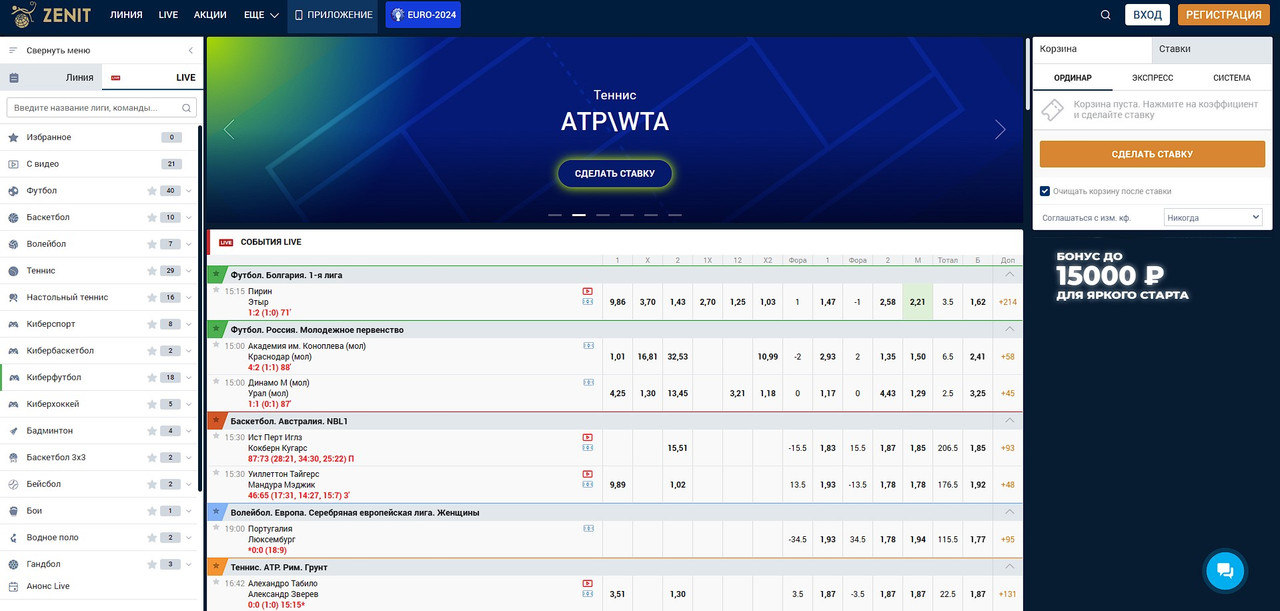
Task: Switch sidebar to the Линия tab
Action: (51, 77)
